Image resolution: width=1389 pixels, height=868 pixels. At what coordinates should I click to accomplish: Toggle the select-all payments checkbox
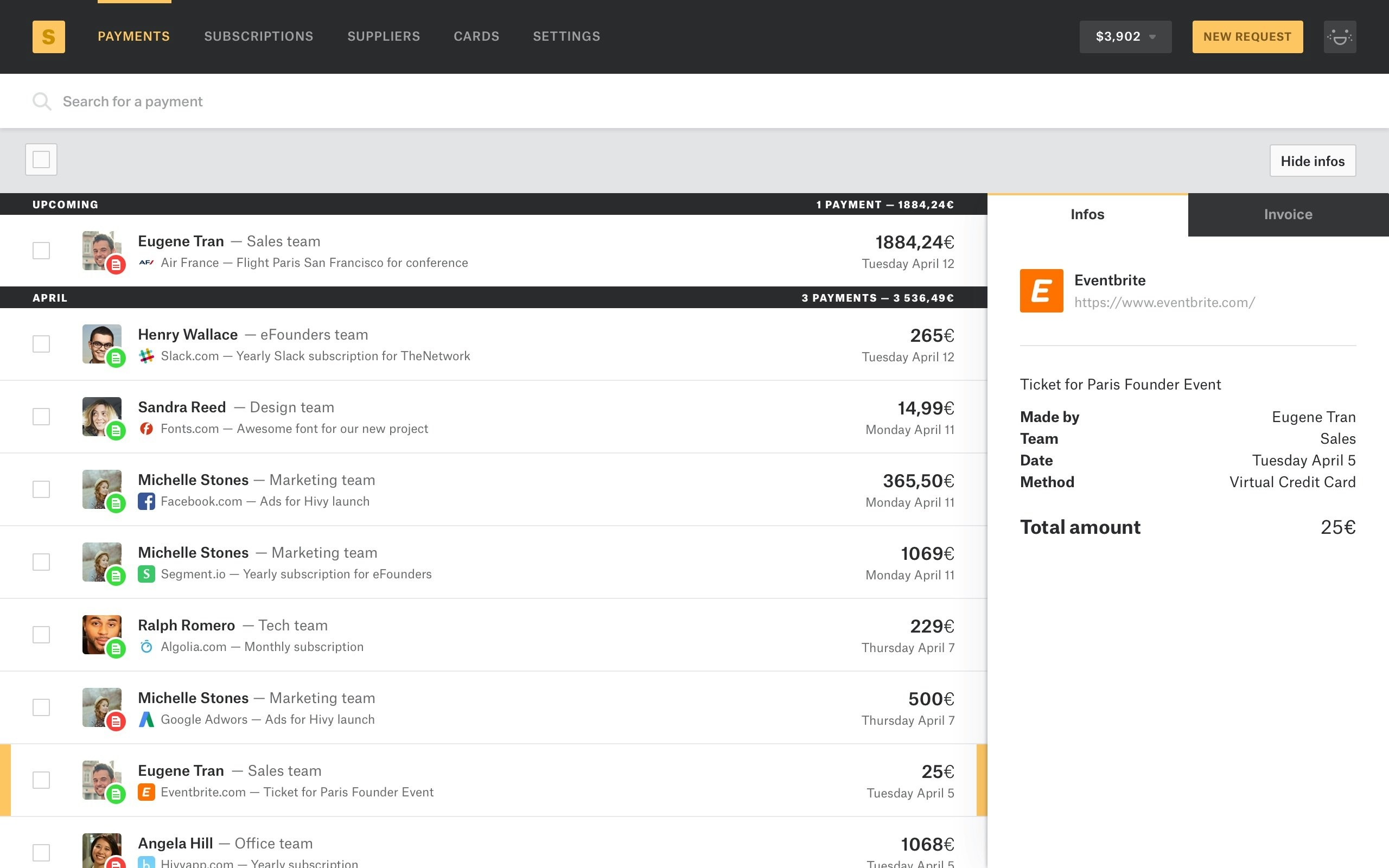pyautogui.click(x=41, y=159)
